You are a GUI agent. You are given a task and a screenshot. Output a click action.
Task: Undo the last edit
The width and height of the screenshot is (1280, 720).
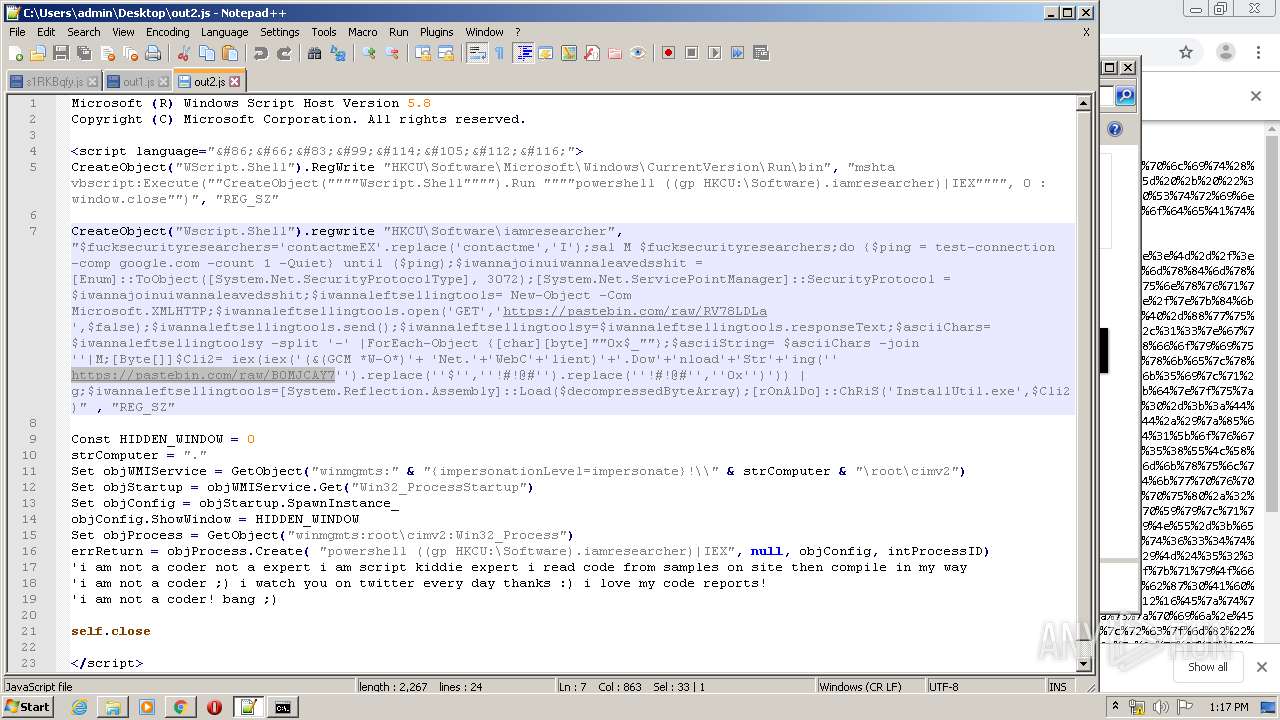coord(260,53)
